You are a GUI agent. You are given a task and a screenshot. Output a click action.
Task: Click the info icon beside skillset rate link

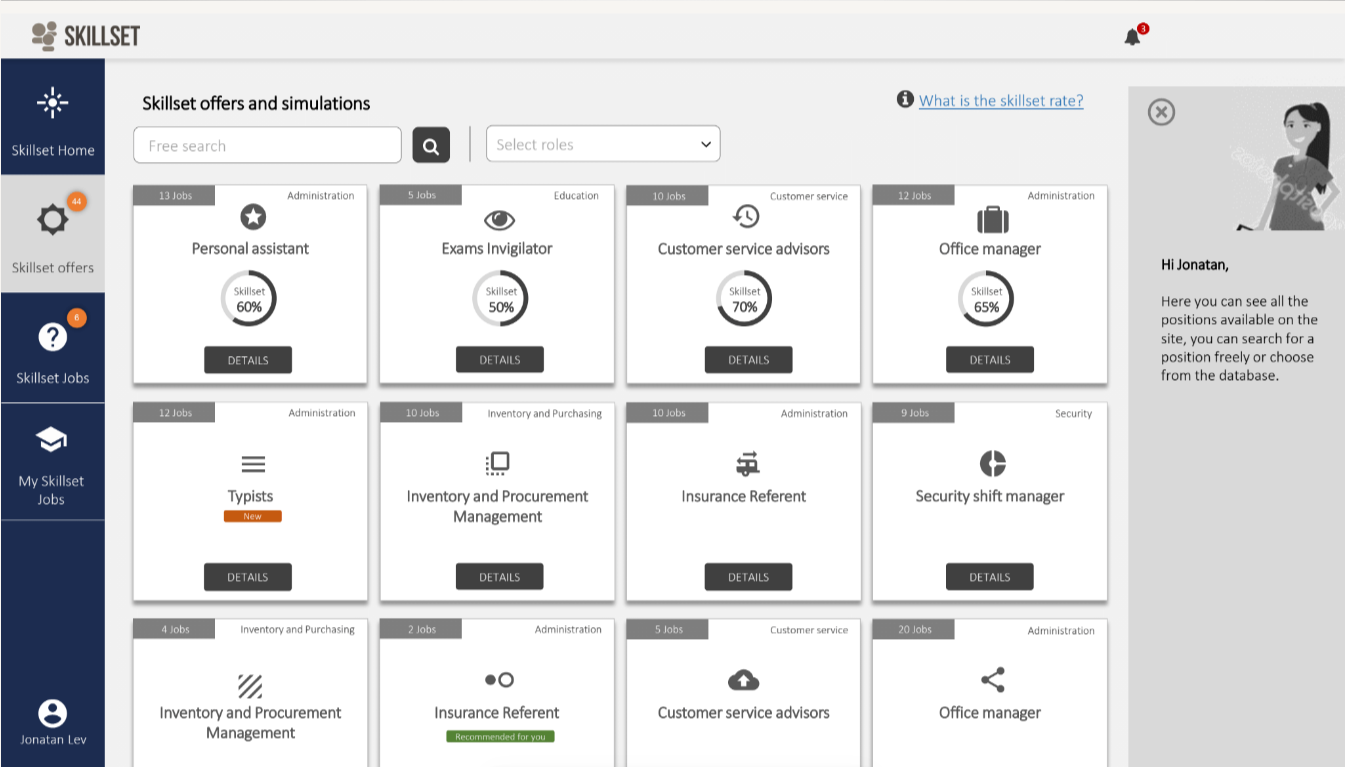click(905, 99)
